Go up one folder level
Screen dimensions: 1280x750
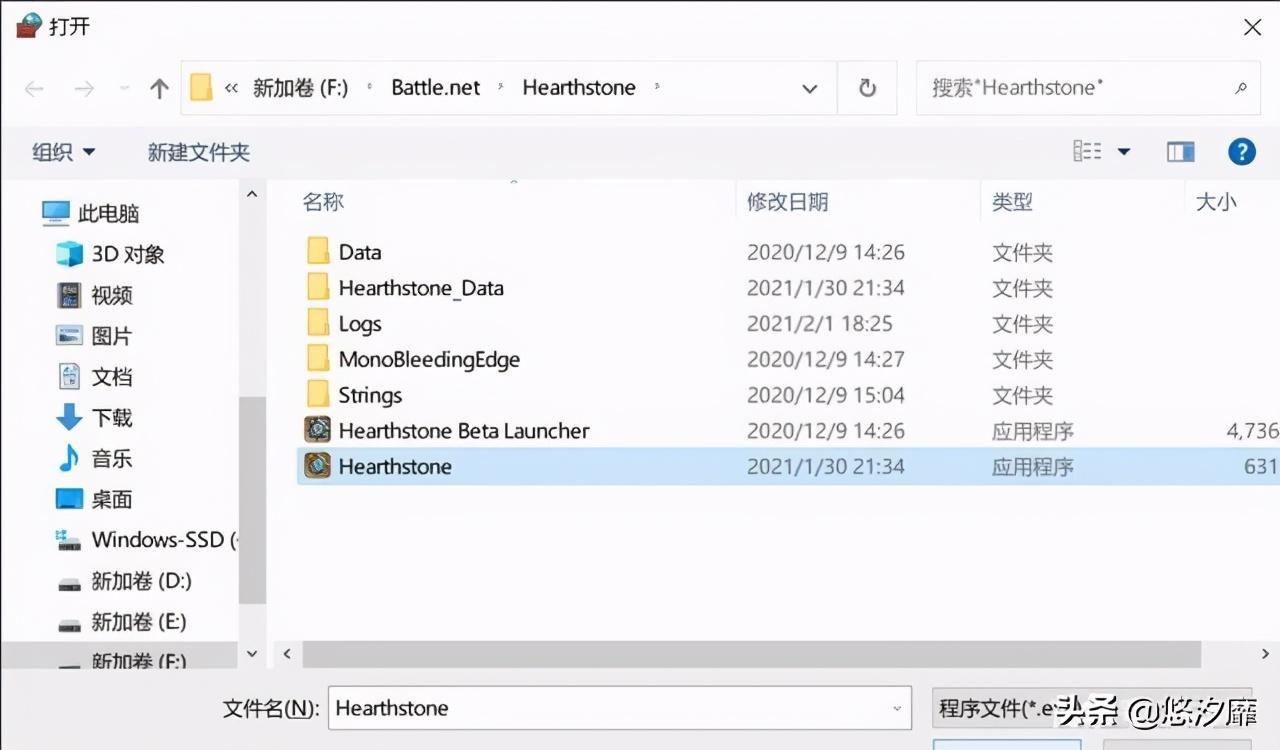(159, 89)
